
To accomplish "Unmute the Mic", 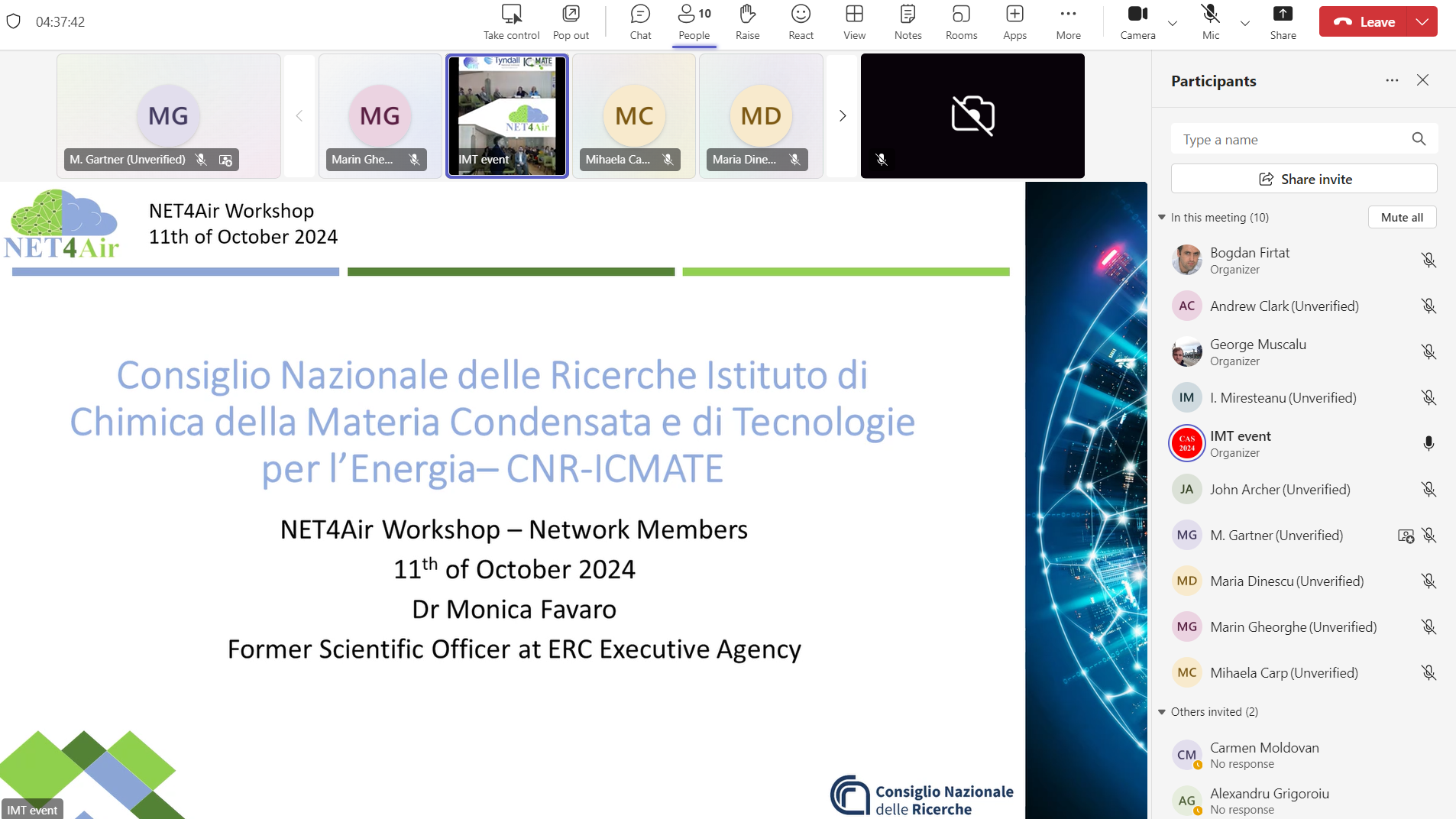I will (x=1211, y=22).
